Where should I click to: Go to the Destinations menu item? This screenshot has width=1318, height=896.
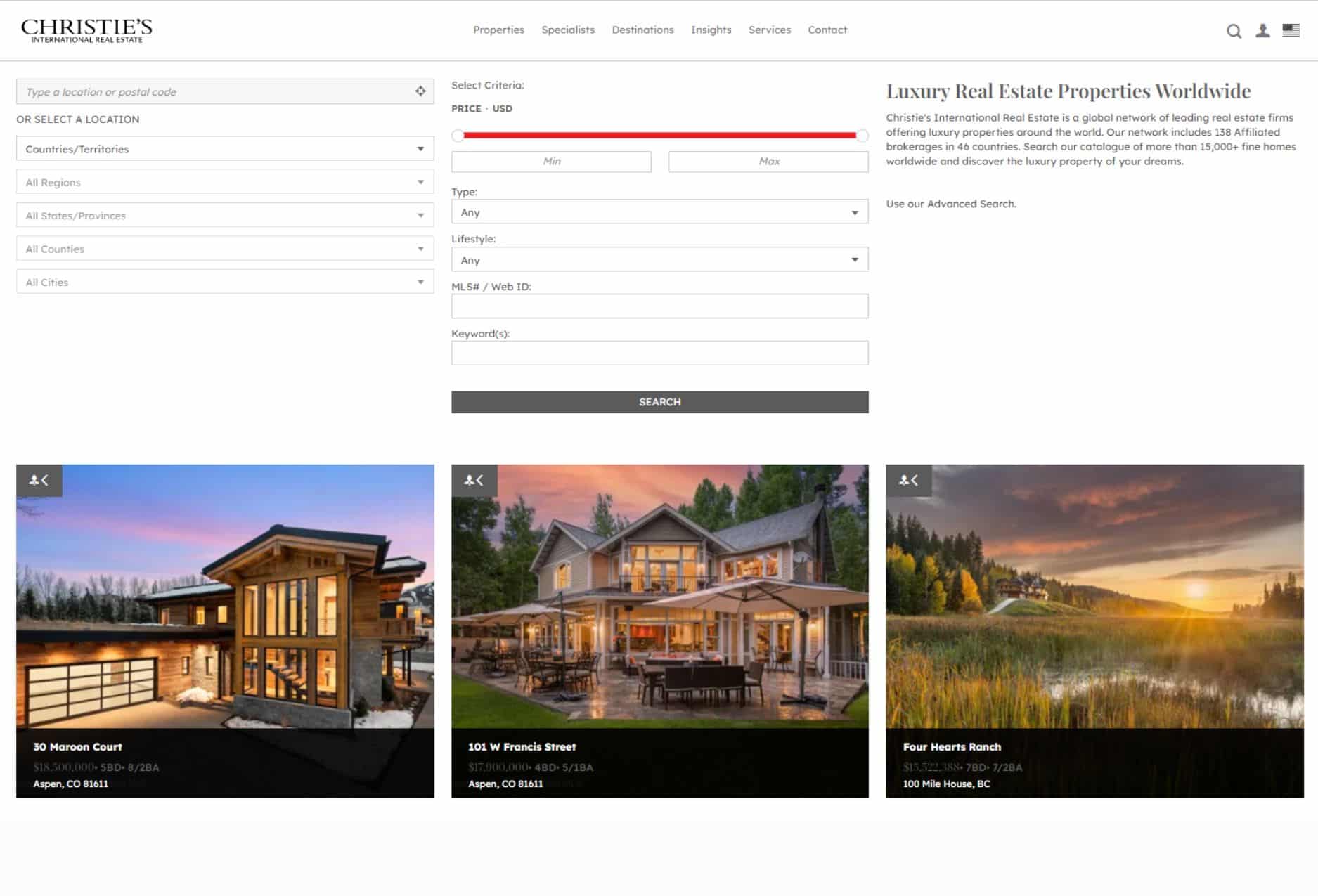coord(642,30)
